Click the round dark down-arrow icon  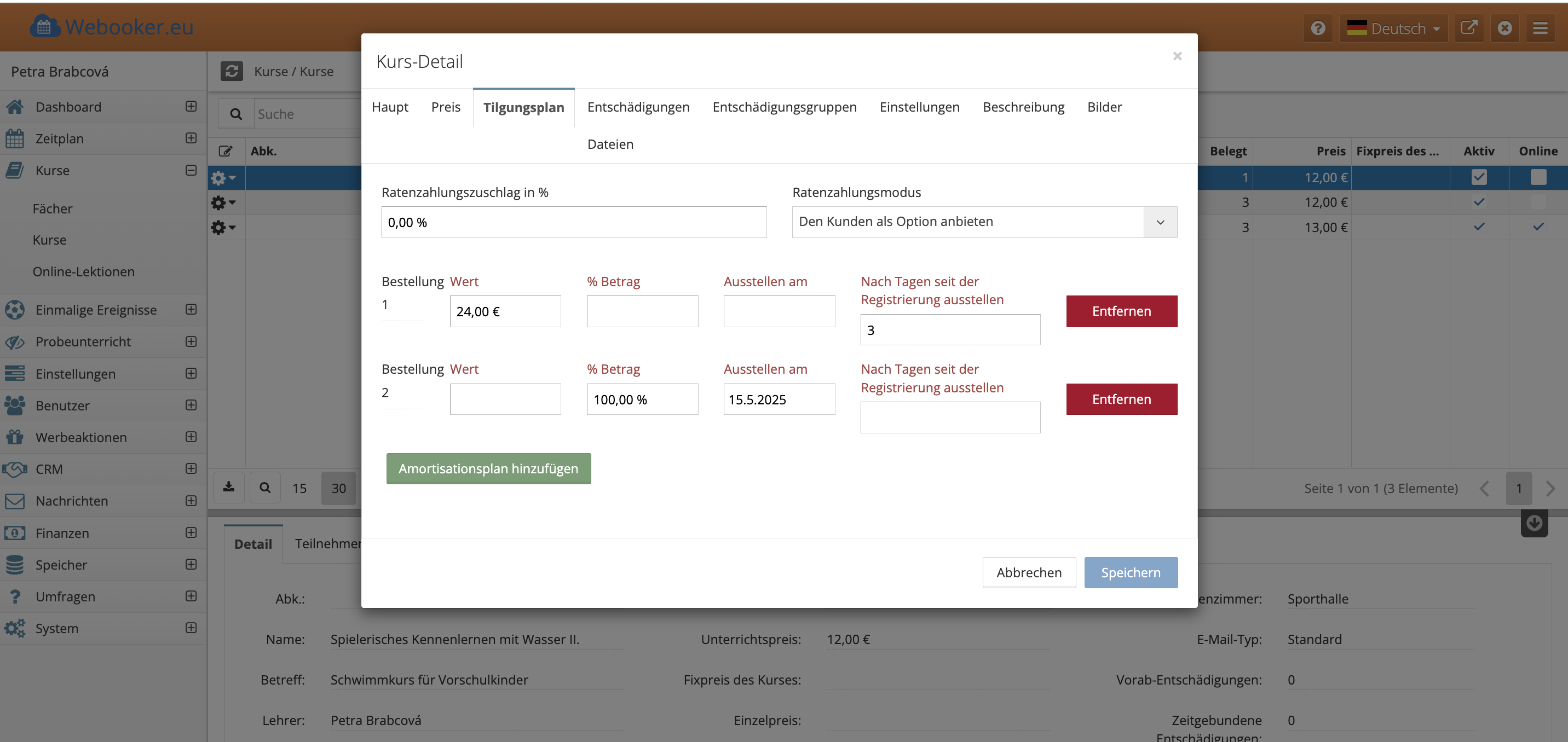[x=1534, y=523]
